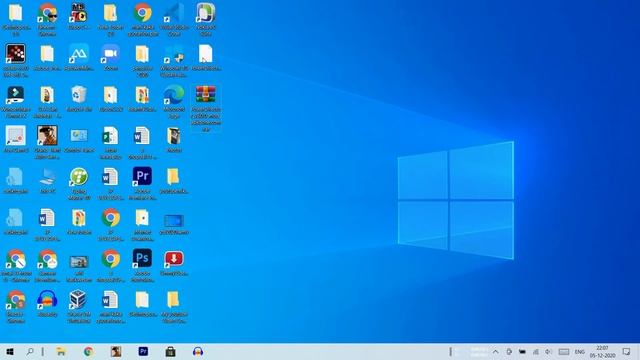Launch the Audacity desktop shortcut
The image size is (640, 360).
coord(47,303)
